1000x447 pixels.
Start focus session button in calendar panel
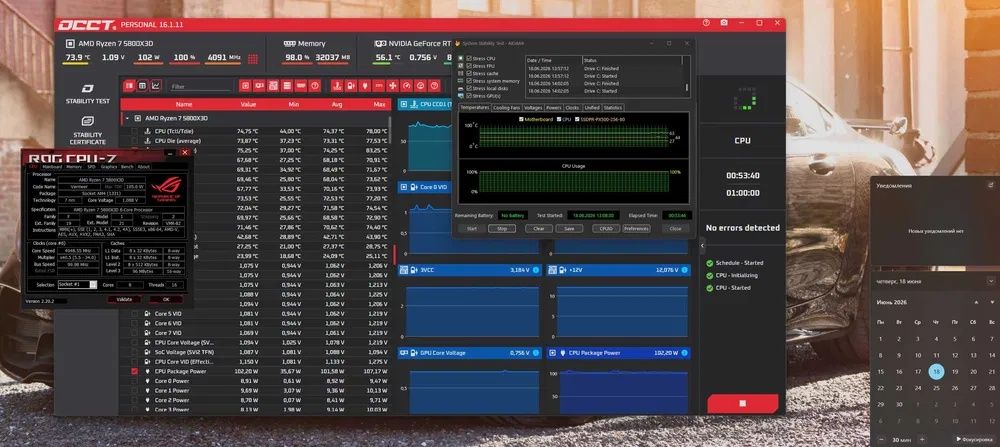click(974, 439)
